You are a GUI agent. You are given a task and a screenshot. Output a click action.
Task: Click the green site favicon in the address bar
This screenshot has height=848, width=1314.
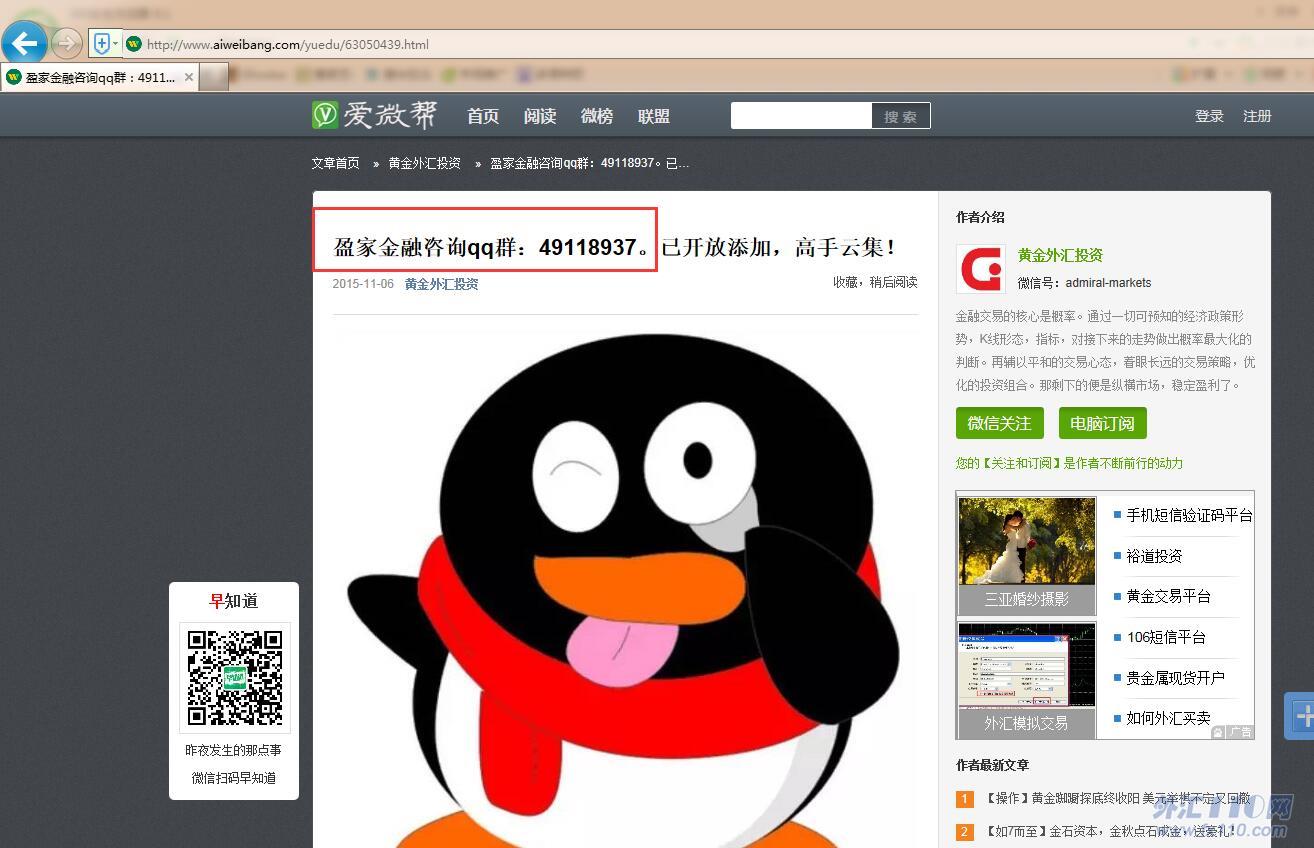click(134, 44)
